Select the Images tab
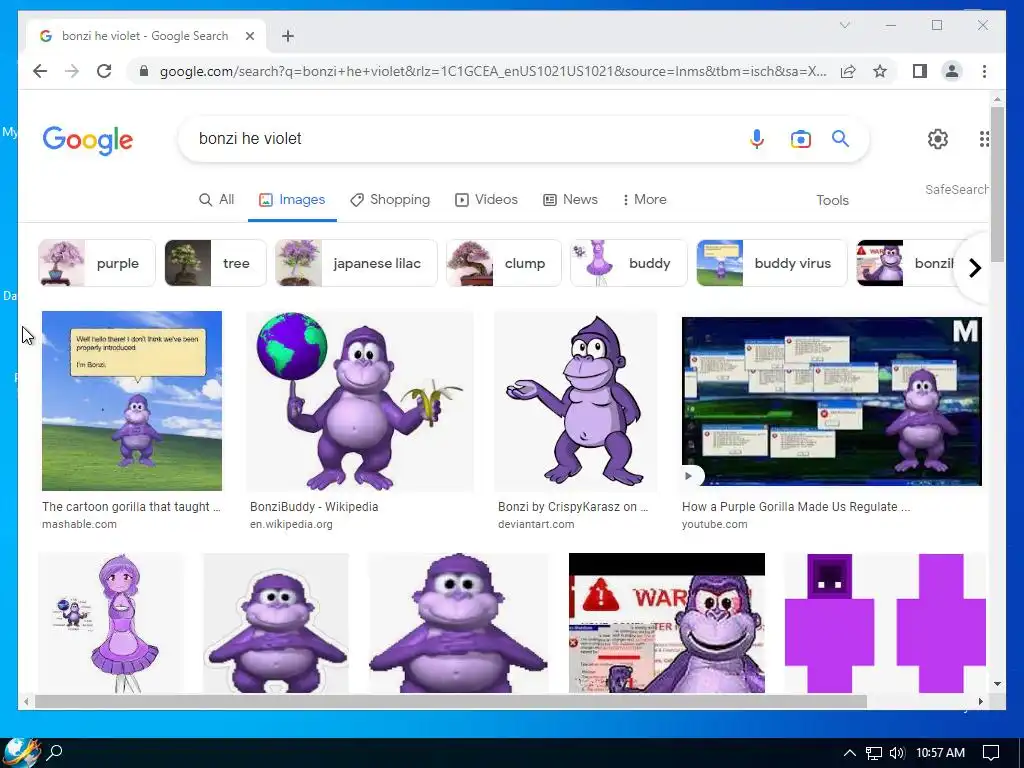Screen dimensions: 1024x768 pyautogui.click(x=292, y=200)
